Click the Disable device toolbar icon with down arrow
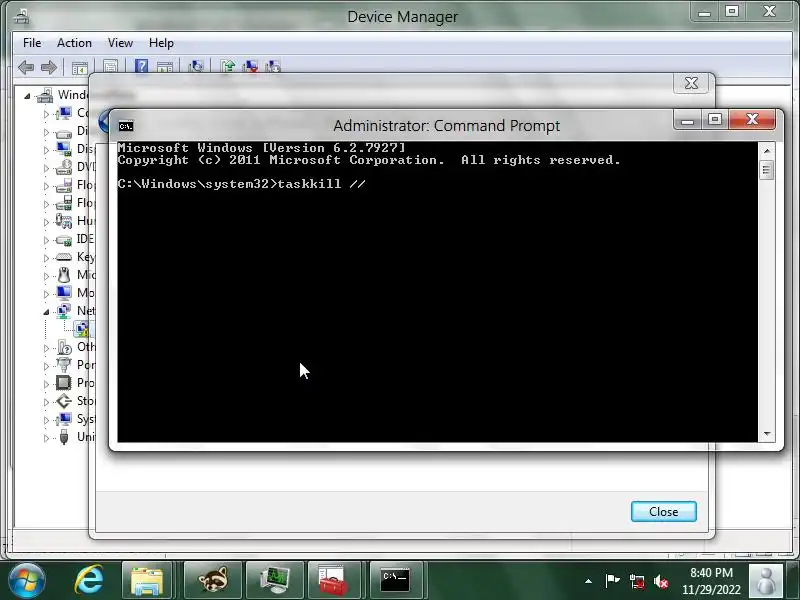This screenshot has width=800, height=600. [x=273, y=66]
